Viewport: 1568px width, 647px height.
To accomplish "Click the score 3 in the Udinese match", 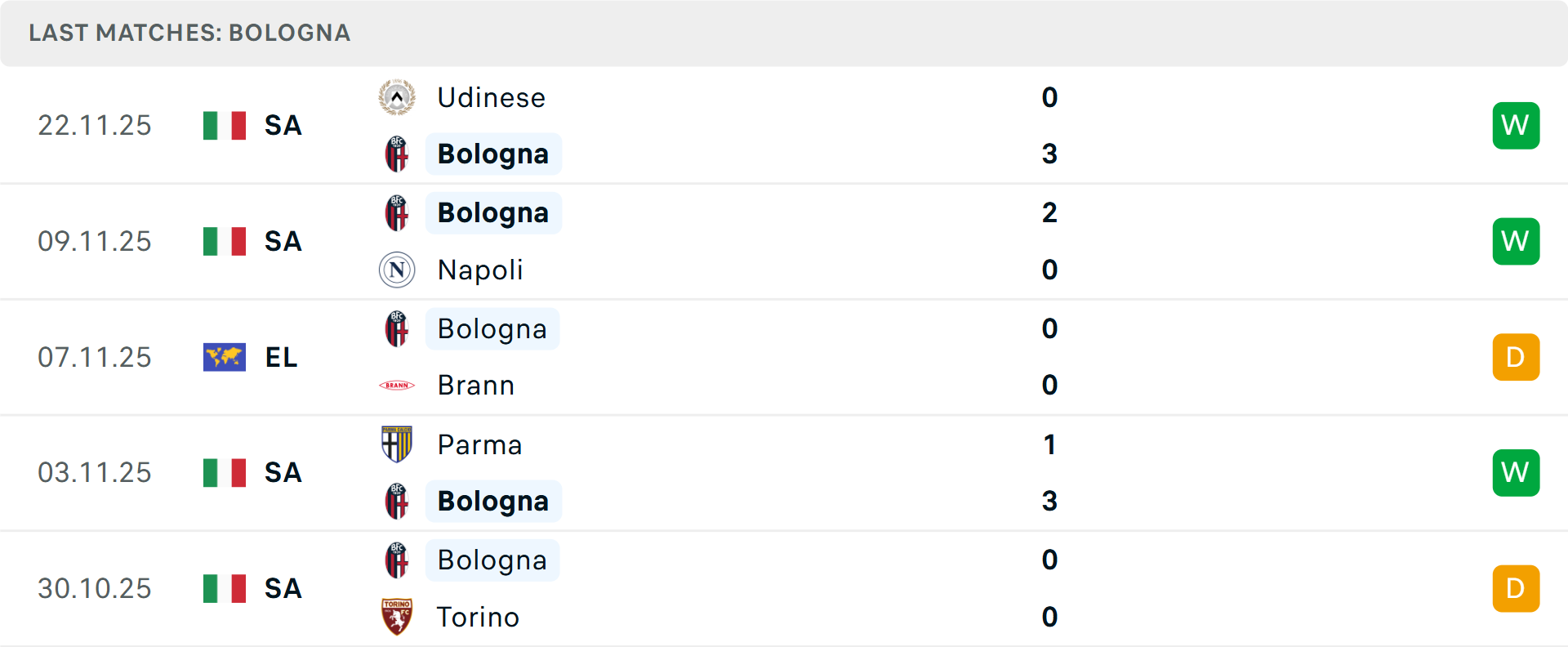I will pos(1049,154).
